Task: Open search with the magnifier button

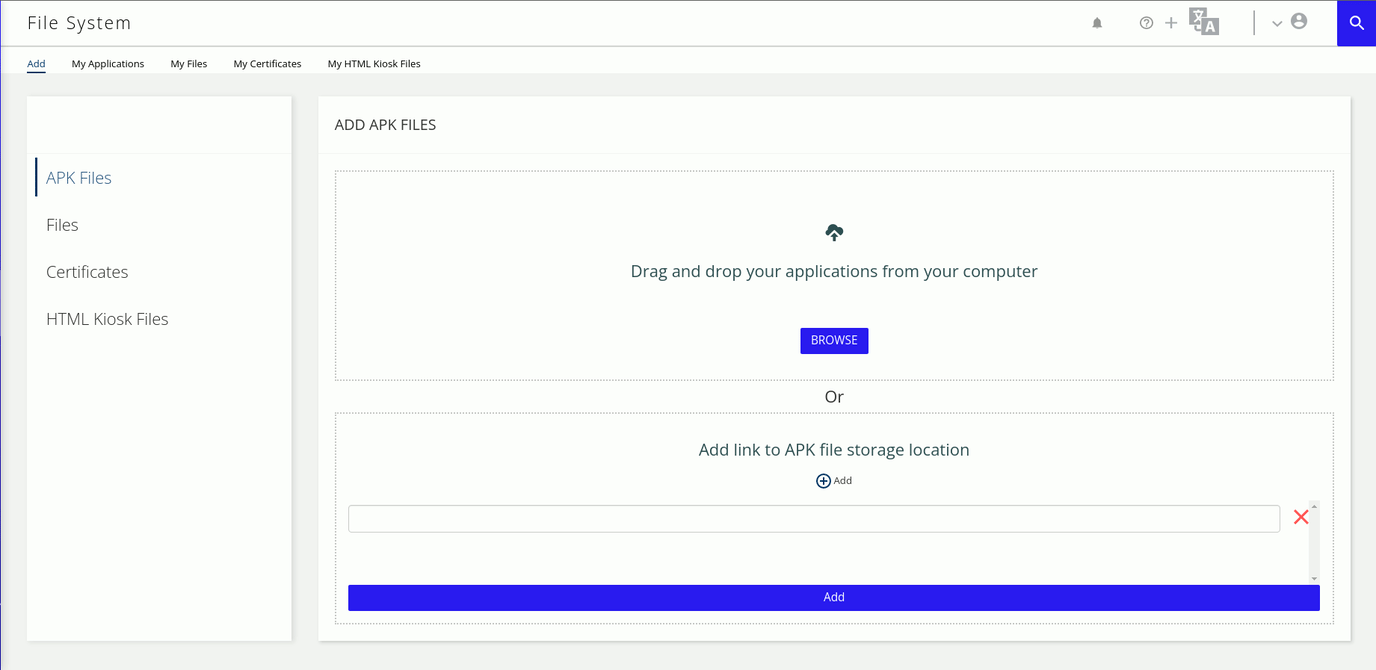Action: point(1356,23)
